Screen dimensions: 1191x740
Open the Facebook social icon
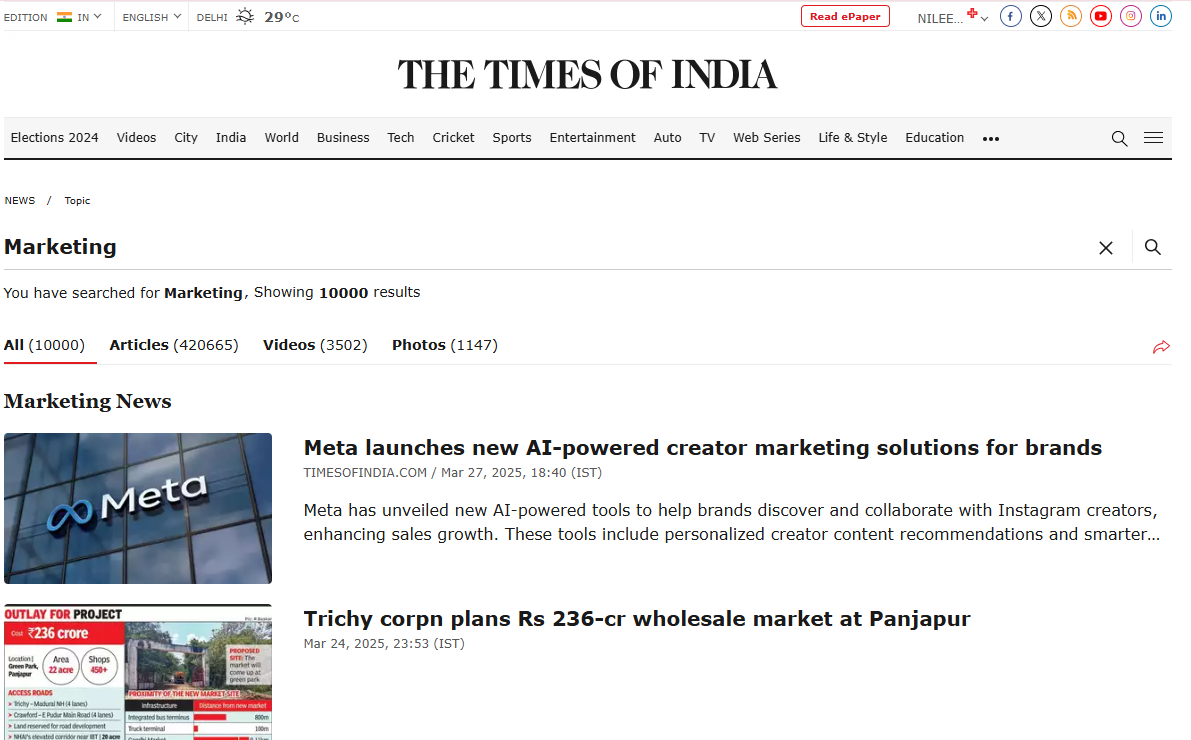(1011, 16)
